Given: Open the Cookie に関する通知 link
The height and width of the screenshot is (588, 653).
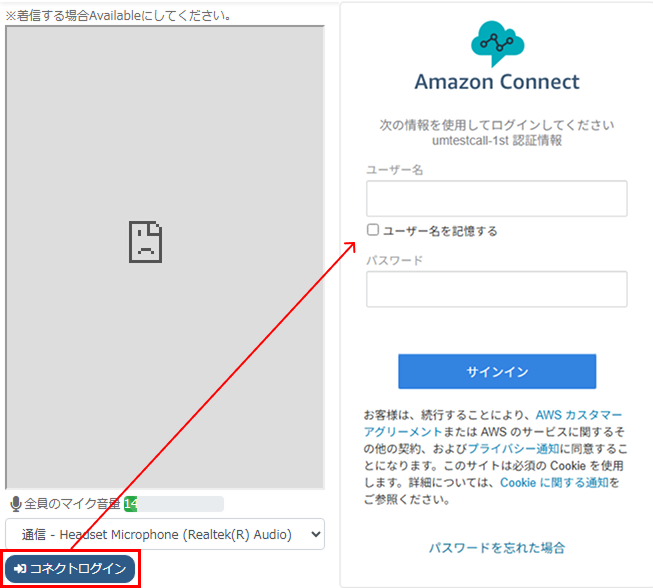Looking at the screenshot, I should (554, 483).
